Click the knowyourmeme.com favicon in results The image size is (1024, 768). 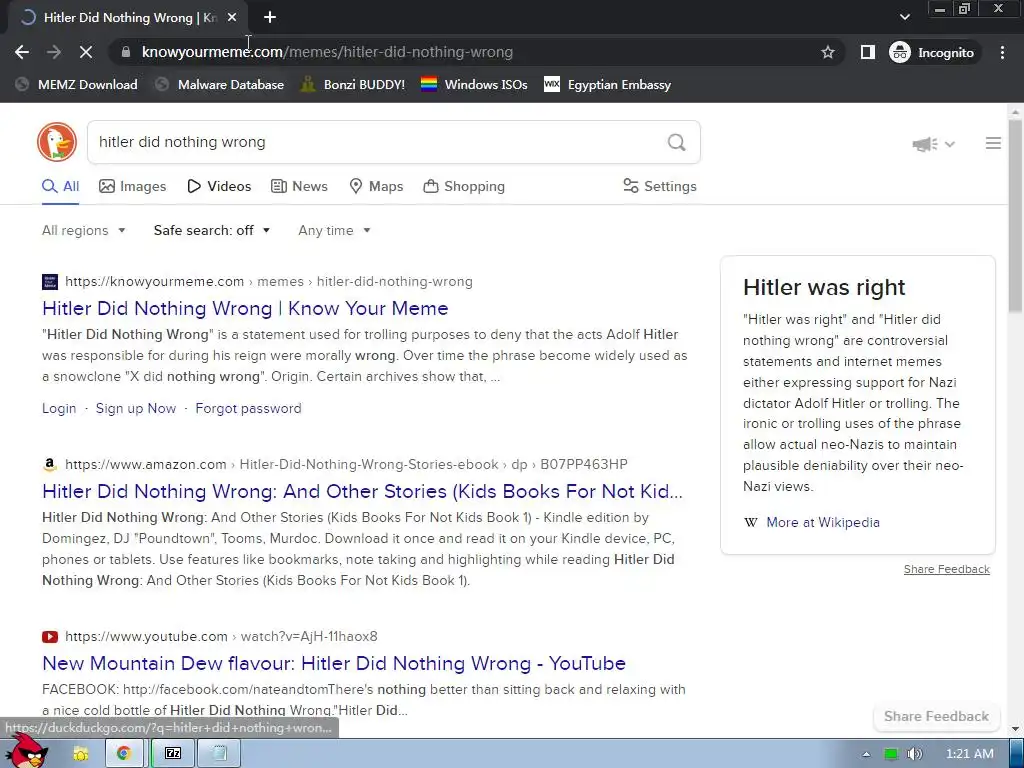point(50,281)
